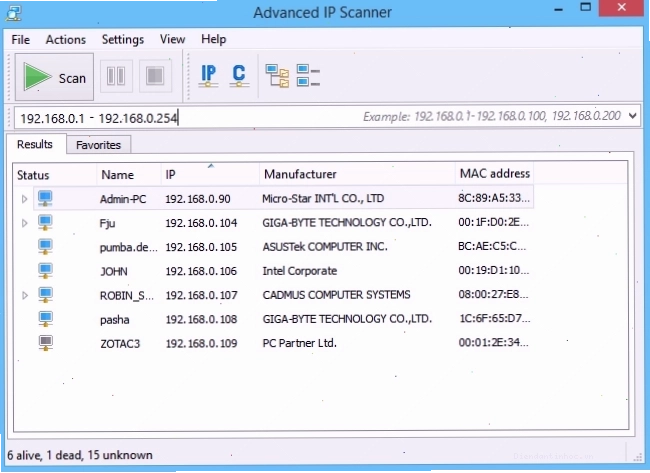The height and width of the screenshot is (473, 650).
Task: Open the Settings menu
Action: (x=123, y=39)
